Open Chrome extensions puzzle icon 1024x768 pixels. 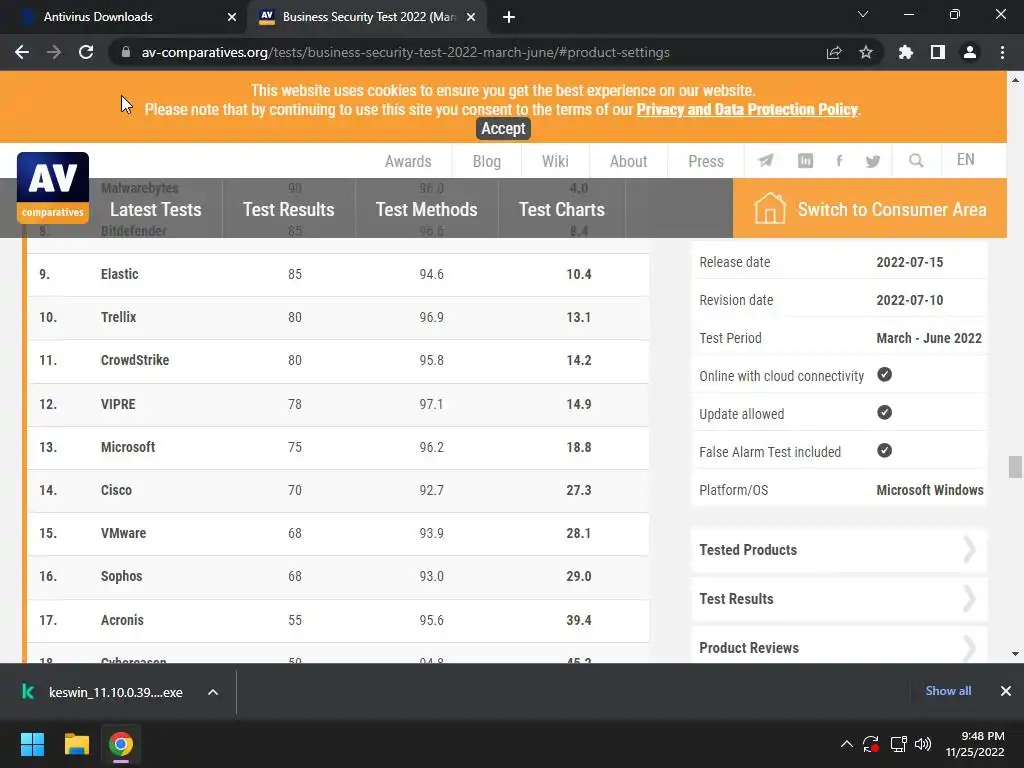point(906,52)
